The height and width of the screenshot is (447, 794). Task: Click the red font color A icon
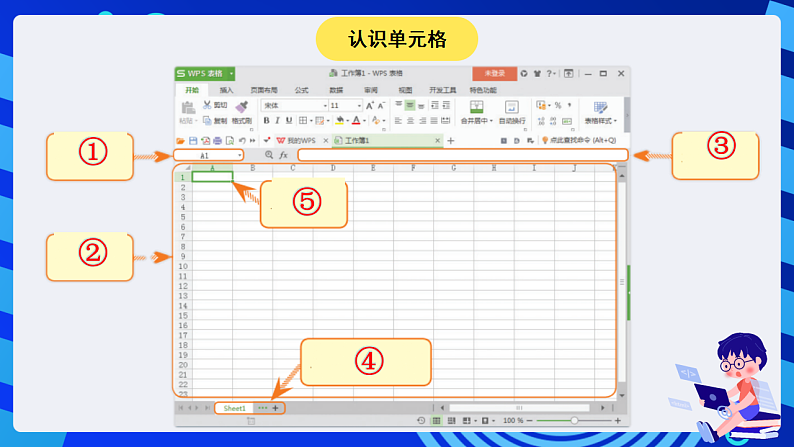pos(356,120)
